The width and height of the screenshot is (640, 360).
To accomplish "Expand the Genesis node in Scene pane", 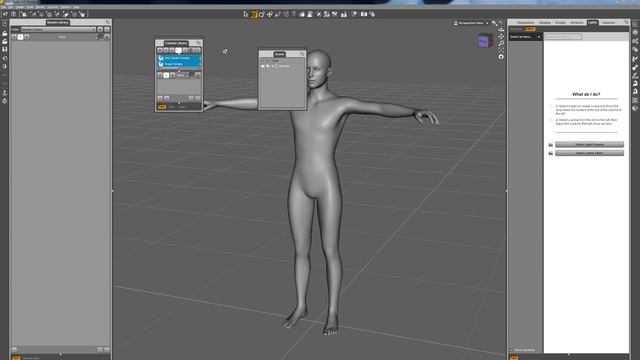I will point(273,66).
